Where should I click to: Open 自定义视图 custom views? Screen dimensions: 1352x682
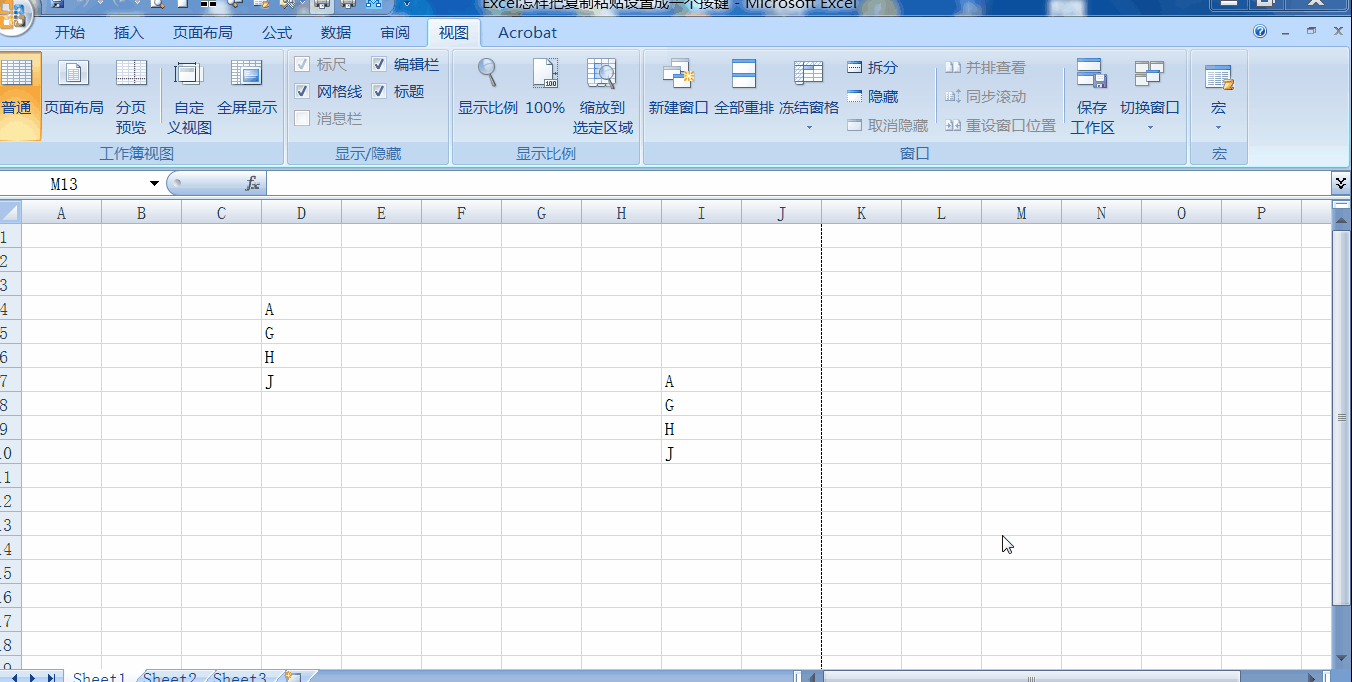(x=189, y=97)
